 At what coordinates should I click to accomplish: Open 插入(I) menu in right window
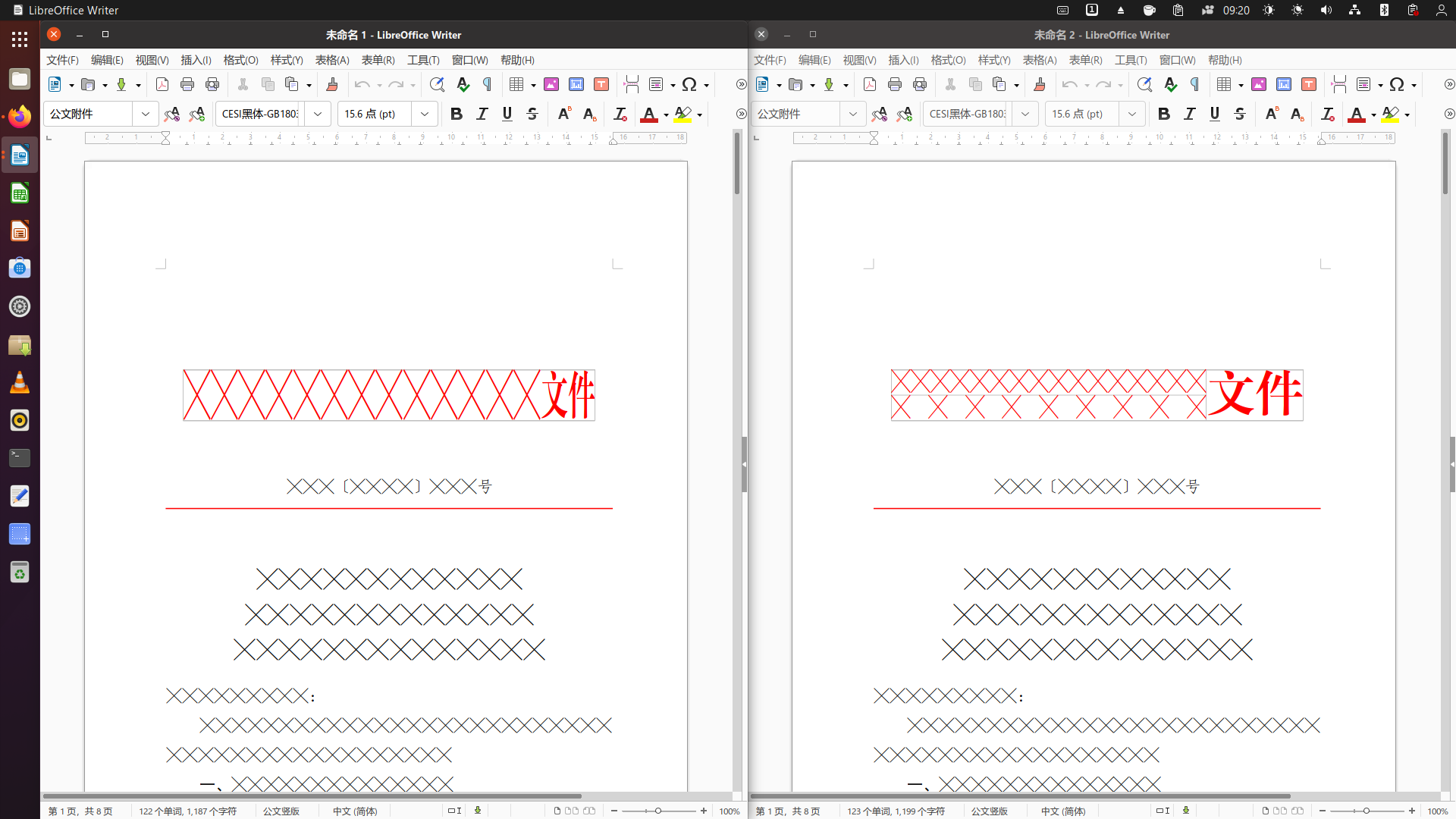click(903, 60)
